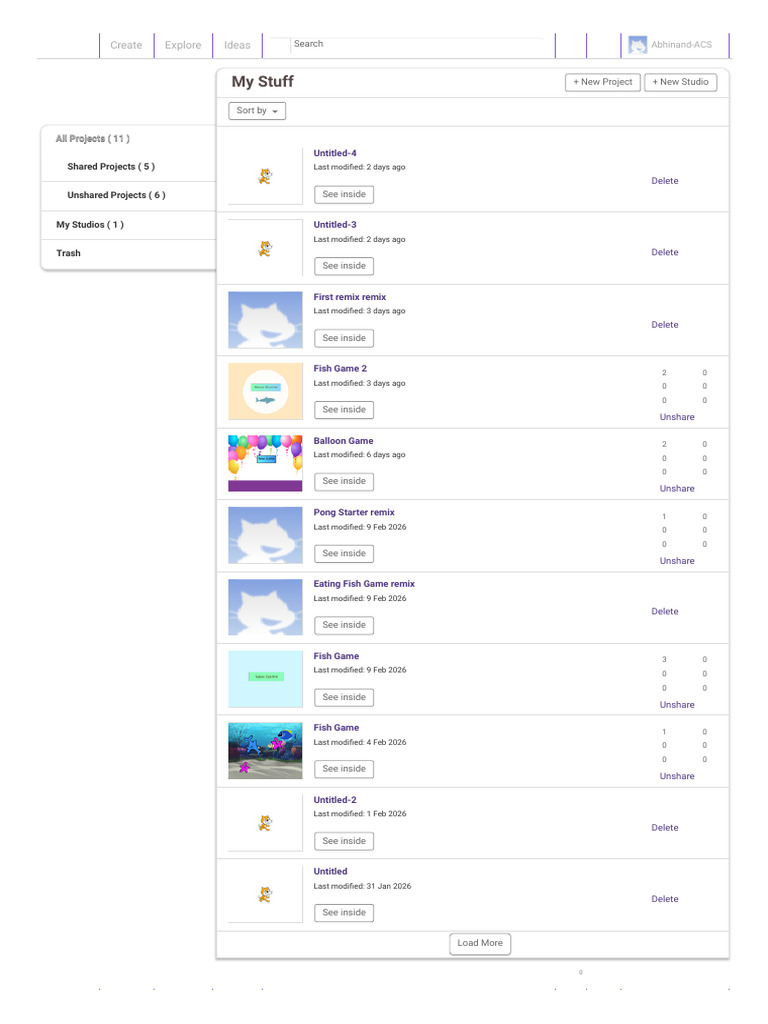See inside First remix remix
Screen dimensions: 768x1024
click(x=344, y=338)
